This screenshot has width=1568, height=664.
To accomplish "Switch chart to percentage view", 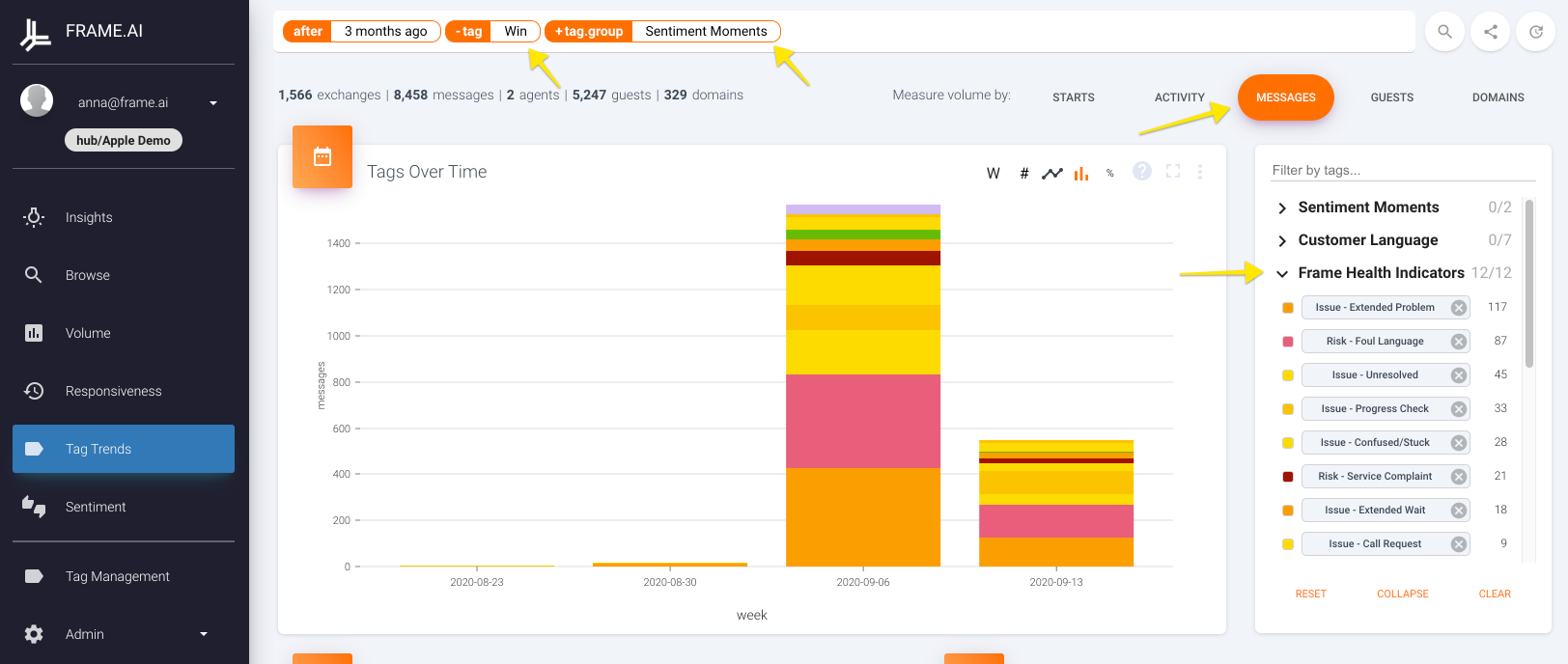I will point(1110,174).
